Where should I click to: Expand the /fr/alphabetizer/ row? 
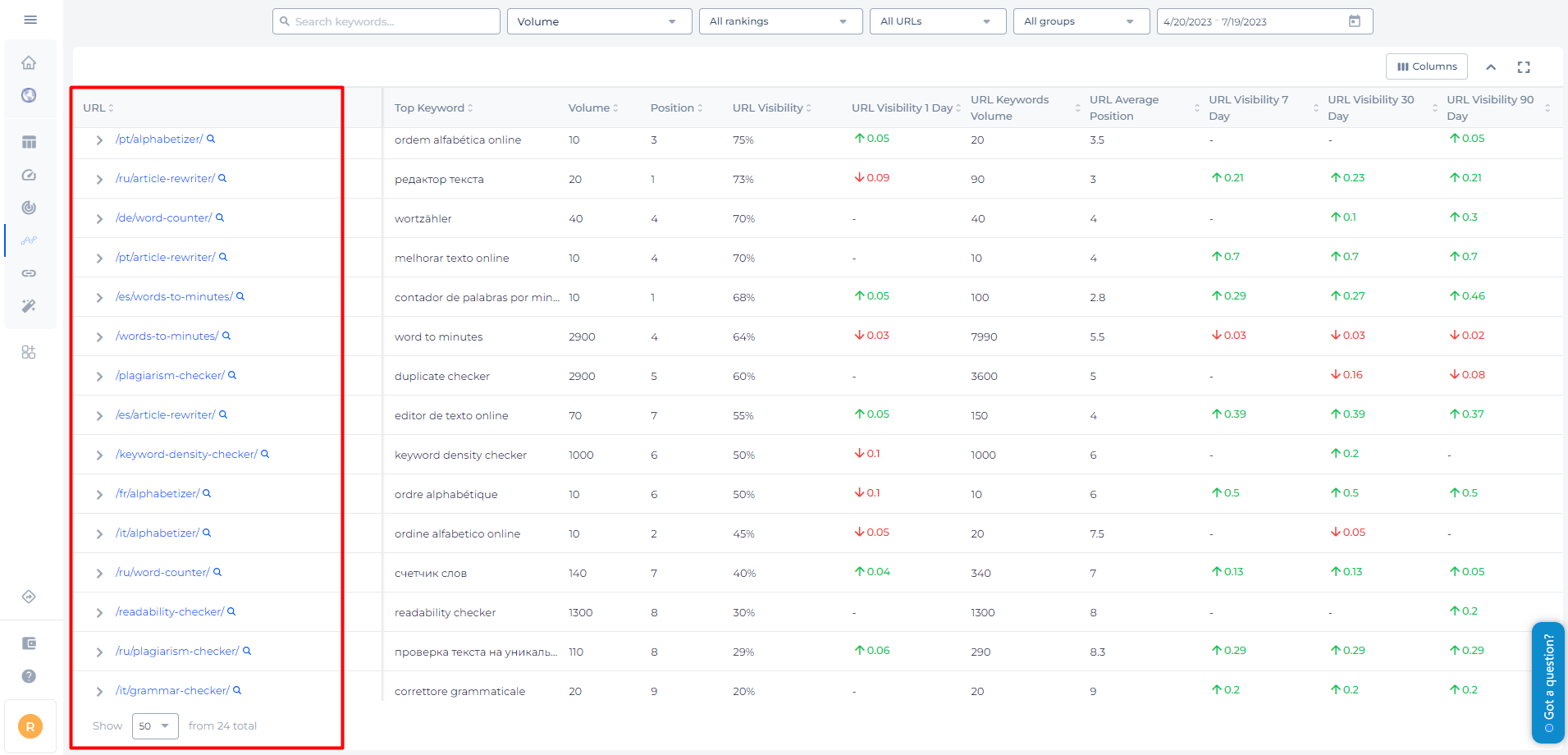tap(99, 495)
